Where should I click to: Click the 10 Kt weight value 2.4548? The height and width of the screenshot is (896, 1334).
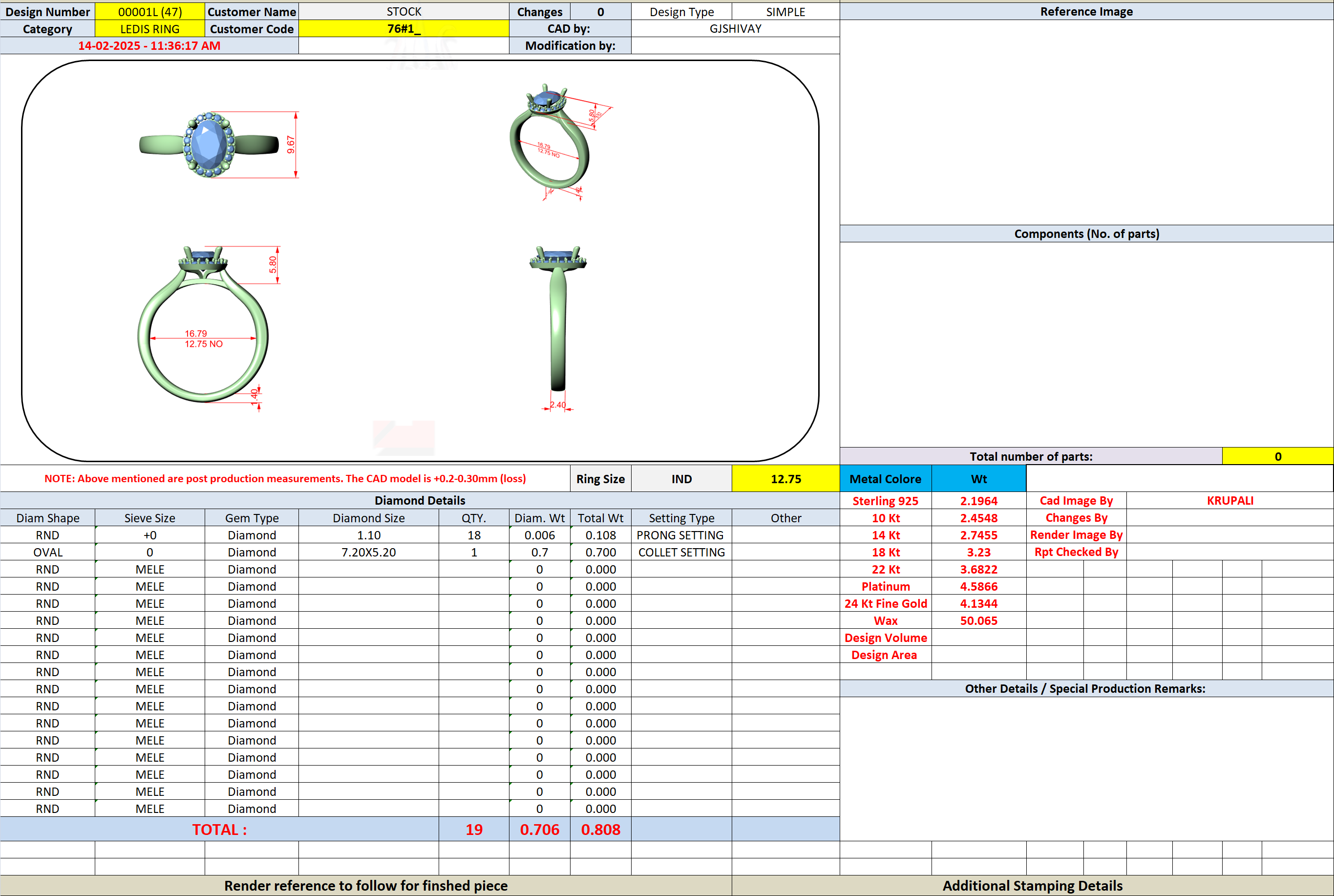[979, 518]
